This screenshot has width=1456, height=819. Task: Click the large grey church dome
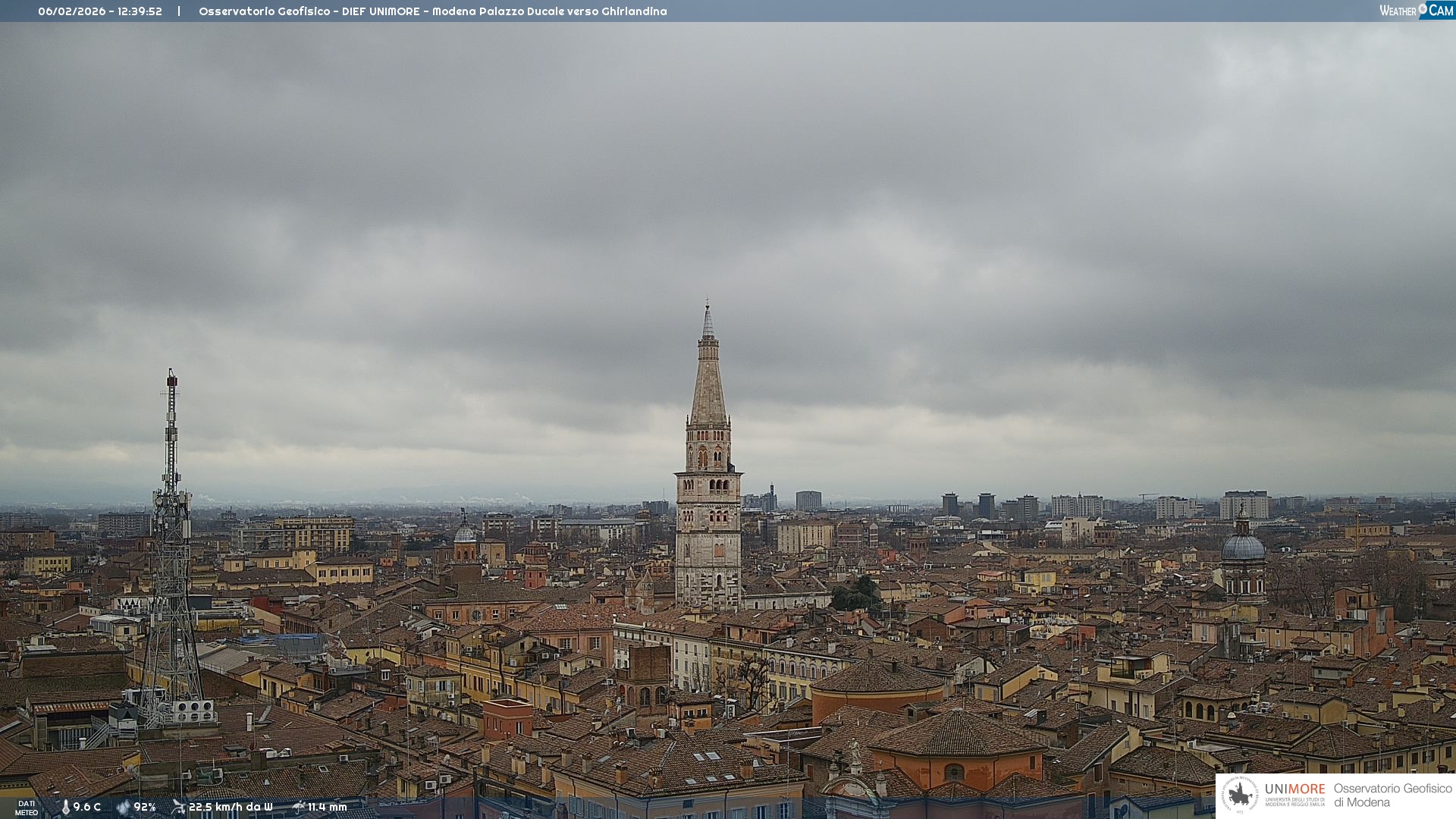click(x=1243, y=548)
